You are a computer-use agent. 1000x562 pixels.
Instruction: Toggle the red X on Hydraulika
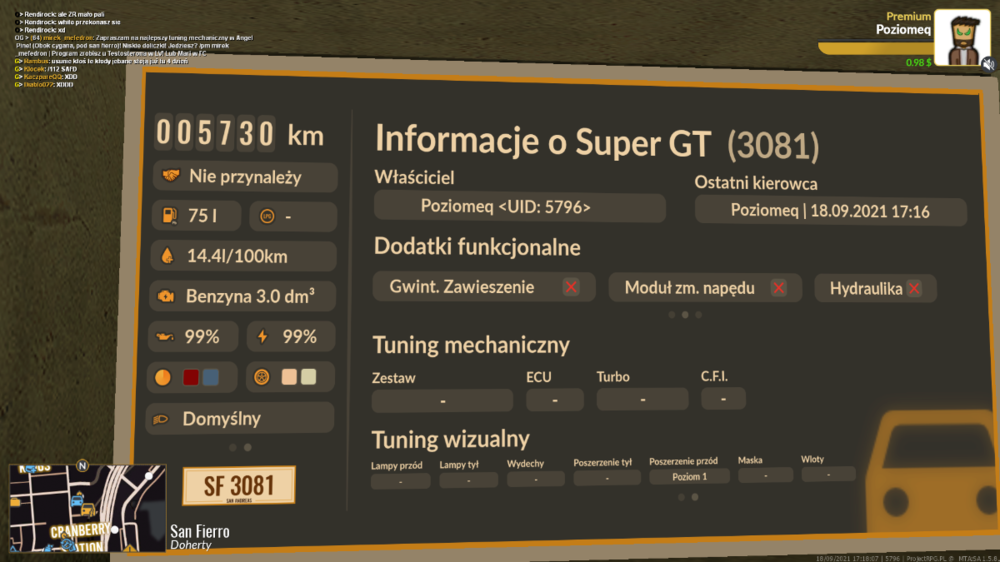pyautogui.click(x=914, y=288)
